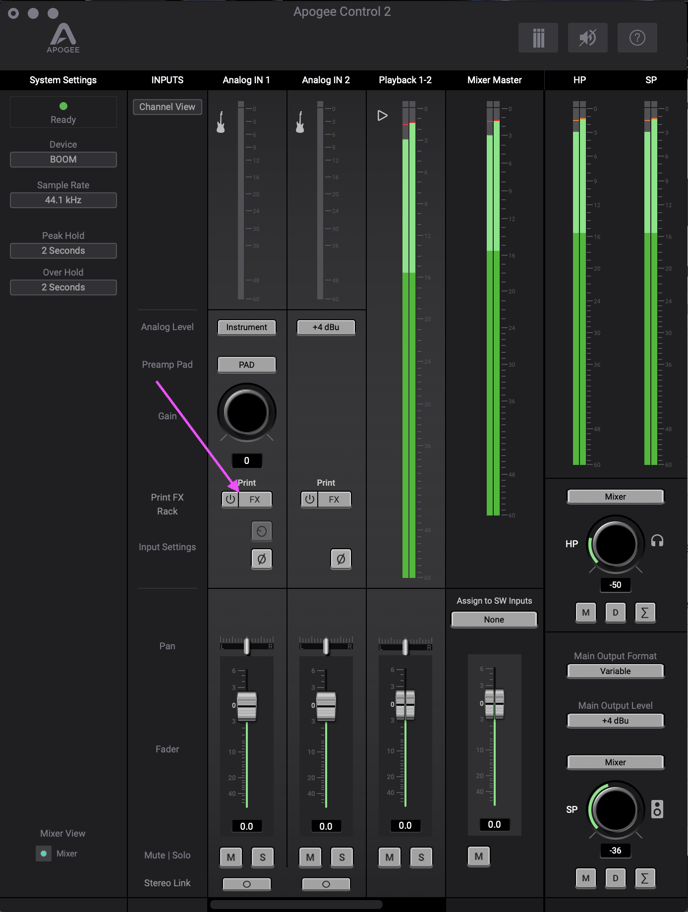Click the INPUTS header
Viewport: 688px width, 912px height.
click(167, 80)
